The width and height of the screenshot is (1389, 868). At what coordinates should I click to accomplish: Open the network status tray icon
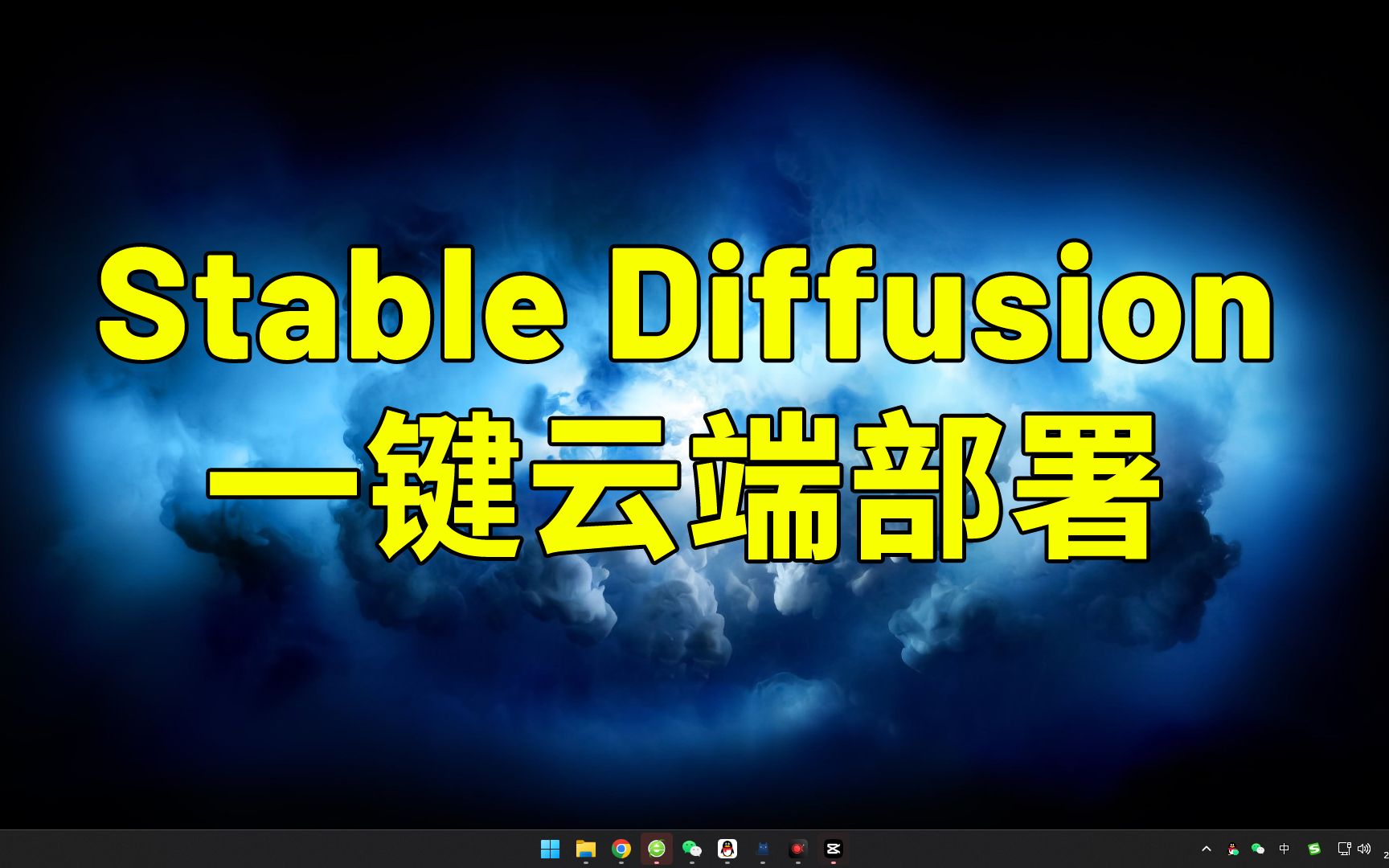pos(1344,849)
